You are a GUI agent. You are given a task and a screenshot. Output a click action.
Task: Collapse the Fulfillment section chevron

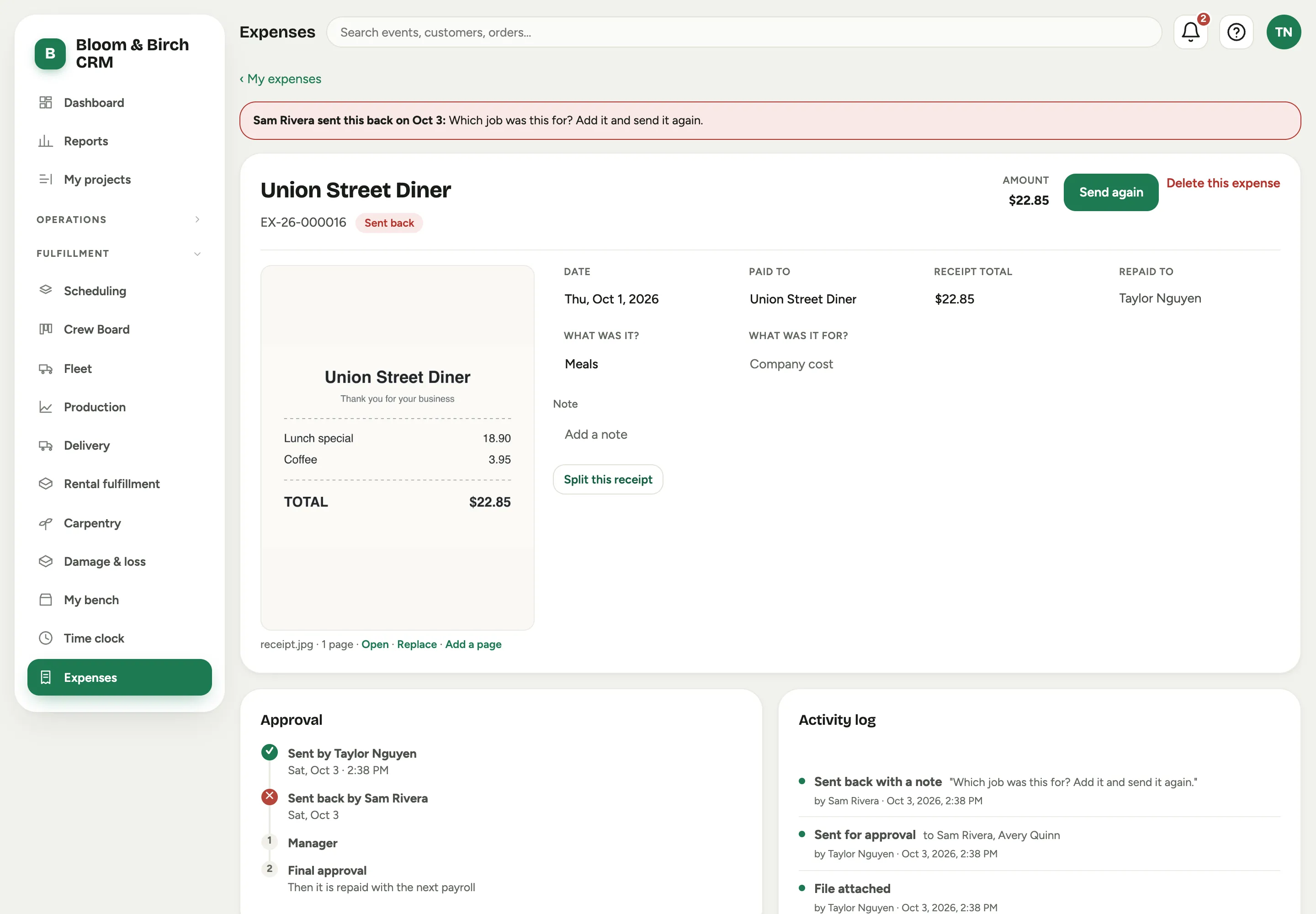coord(197,254)
